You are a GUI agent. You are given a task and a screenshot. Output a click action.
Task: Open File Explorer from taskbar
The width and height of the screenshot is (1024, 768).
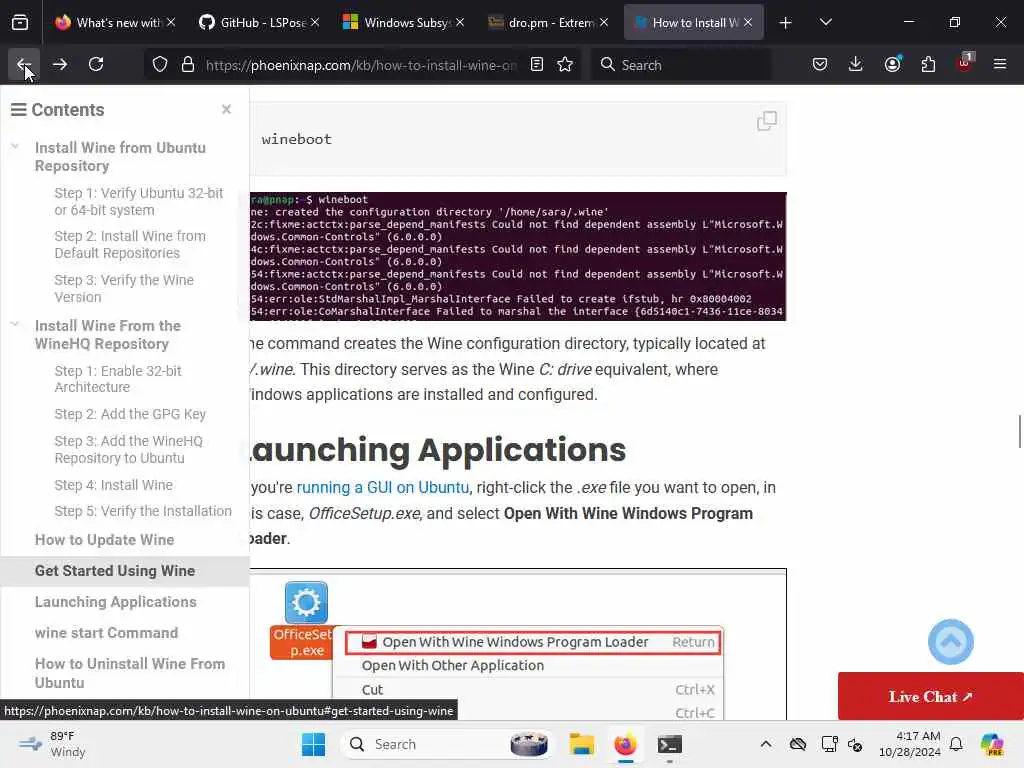(581, 744)
